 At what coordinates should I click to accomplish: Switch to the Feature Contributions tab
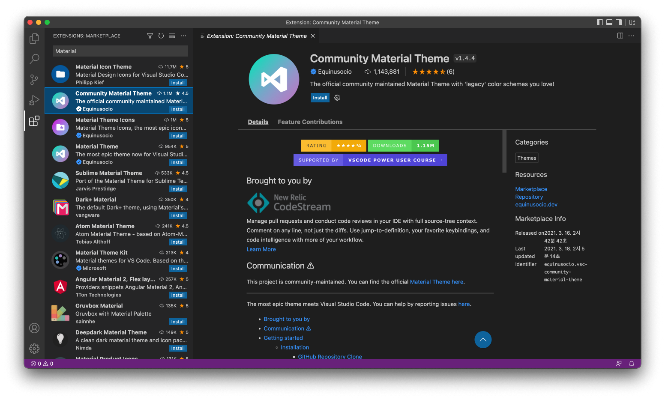tap(310, 122)
